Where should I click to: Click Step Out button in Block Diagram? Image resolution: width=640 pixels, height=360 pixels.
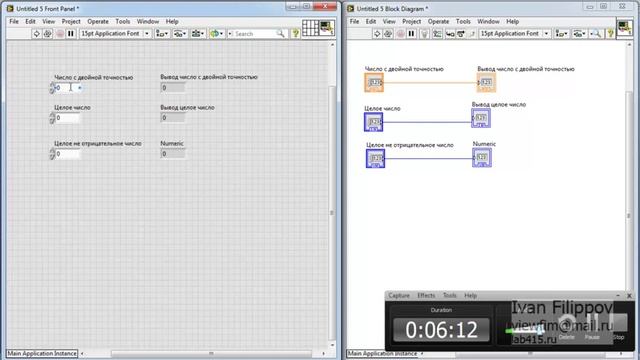(472, 33)
